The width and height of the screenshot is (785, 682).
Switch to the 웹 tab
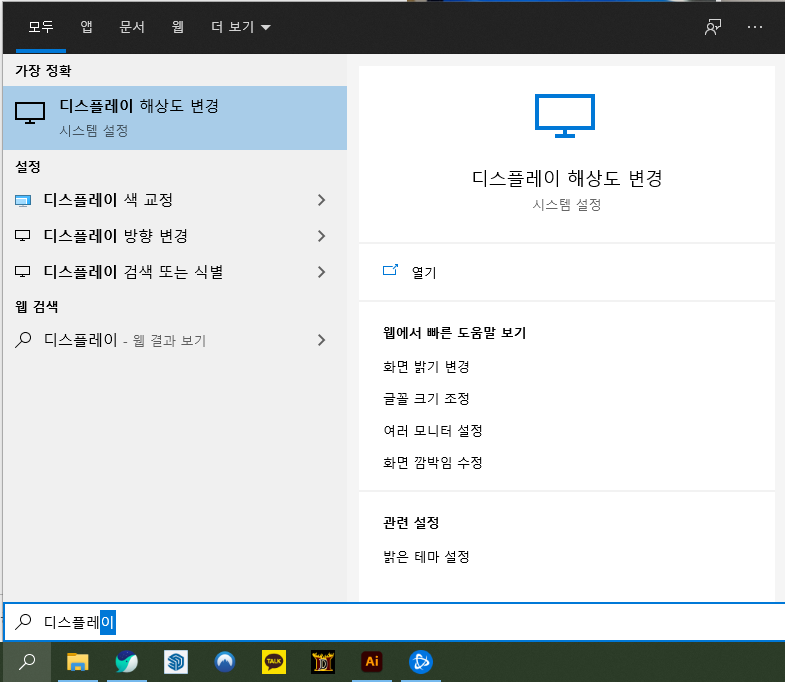pos(178,27)
